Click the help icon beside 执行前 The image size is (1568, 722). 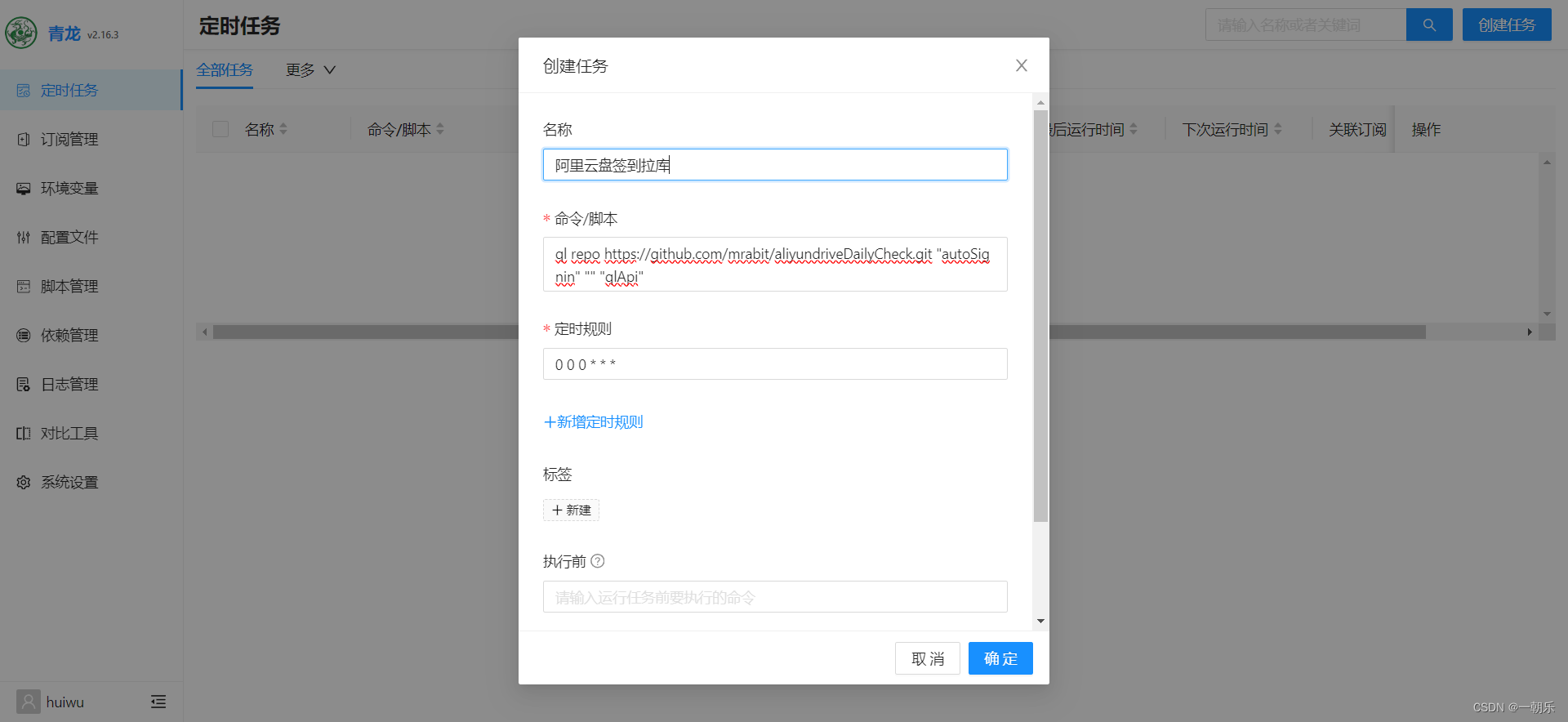[598, 561]
